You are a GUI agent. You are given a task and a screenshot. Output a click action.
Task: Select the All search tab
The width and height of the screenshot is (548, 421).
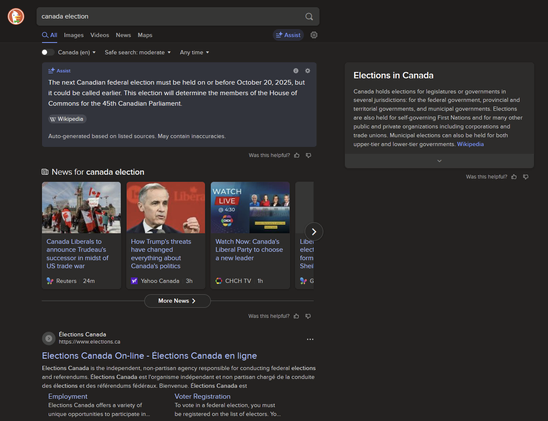(50, 35)
